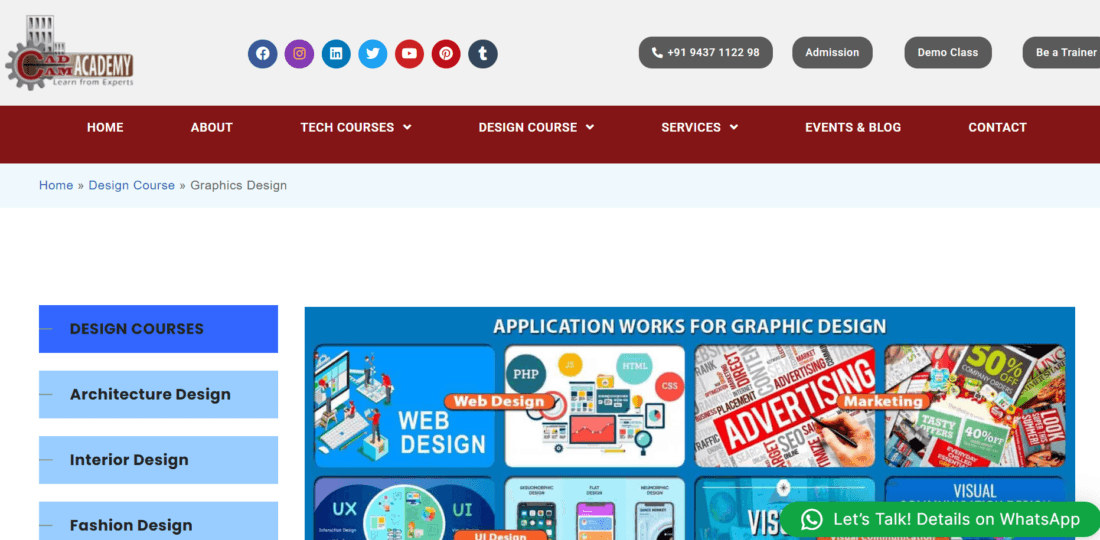The height and width of the screenshot is (540, 1100).
Task: Expand the SERVICES dropdown arrow
Action: click(x=734, y=127)
